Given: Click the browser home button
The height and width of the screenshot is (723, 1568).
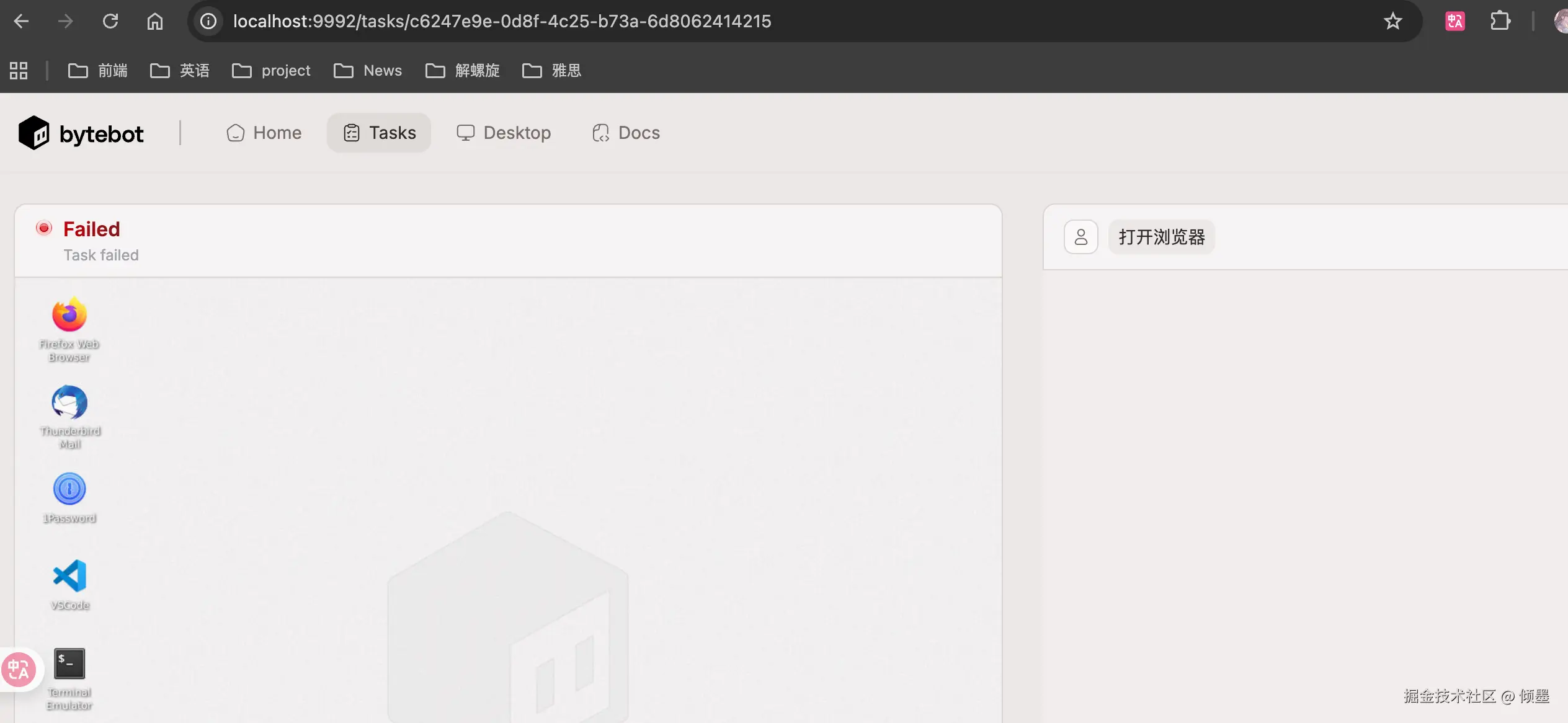Looking at the screenshot, I should [155, 22].
